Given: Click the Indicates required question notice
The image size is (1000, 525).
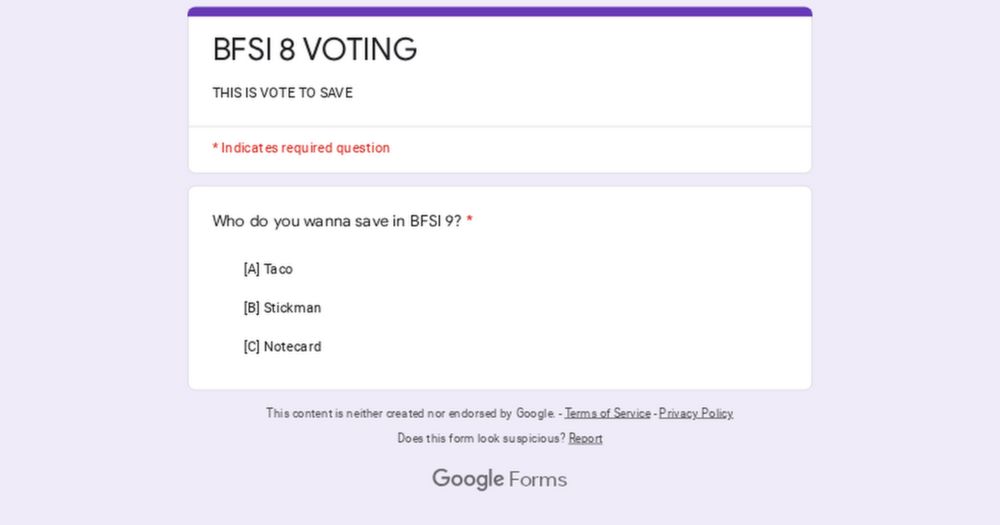Looking at the screenshot, I should (x=301, y=148).
